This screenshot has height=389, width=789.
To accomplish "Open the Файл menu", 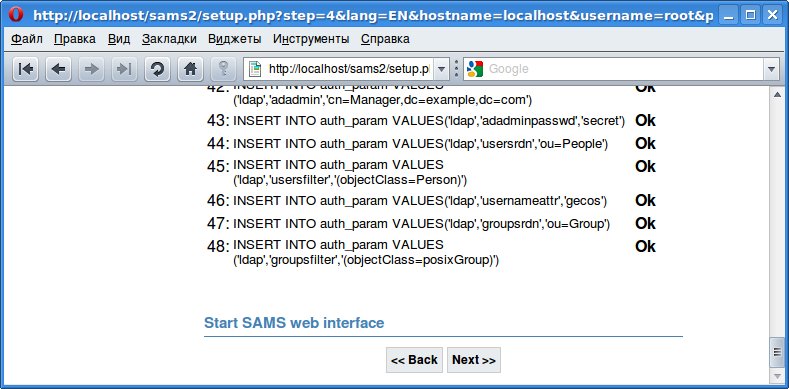I will [27, 39].
